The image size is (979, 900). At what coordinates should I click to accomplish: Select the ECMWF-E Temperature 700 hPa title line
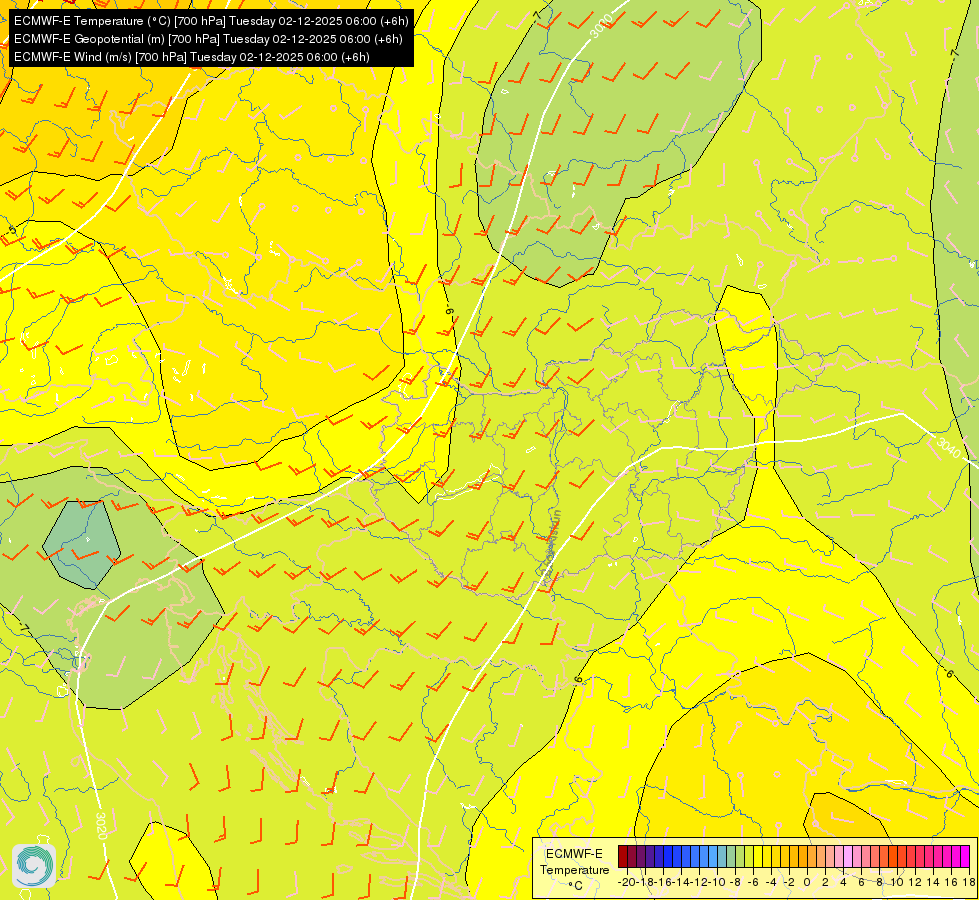(211, 21)
